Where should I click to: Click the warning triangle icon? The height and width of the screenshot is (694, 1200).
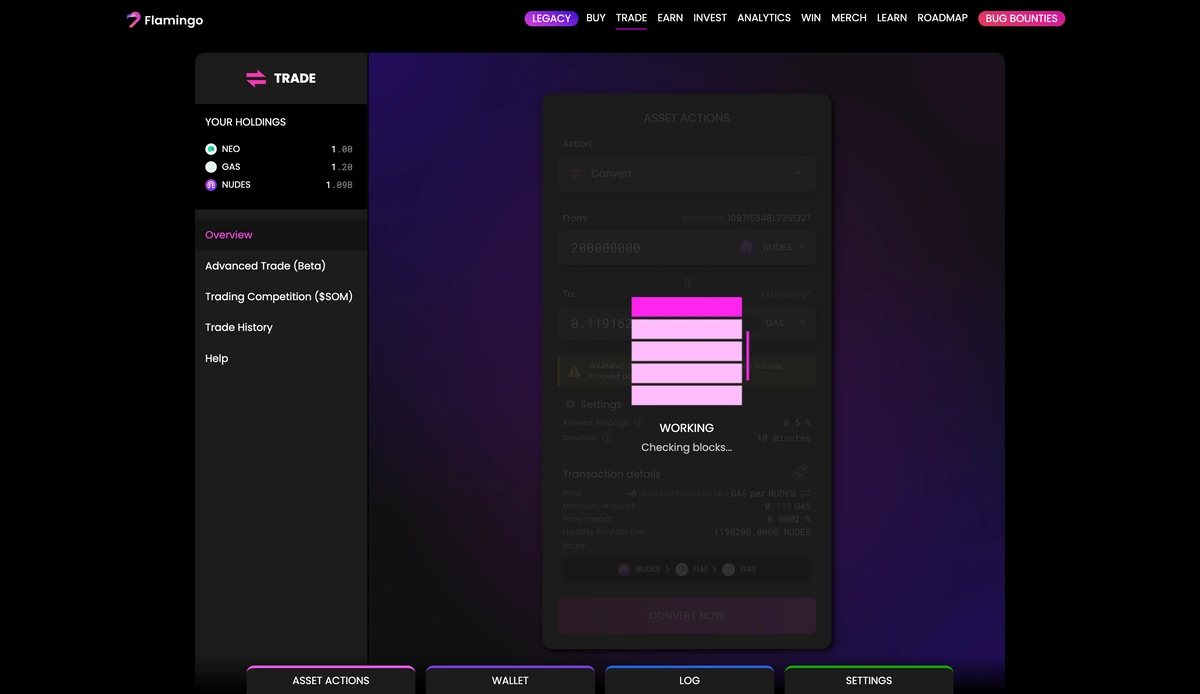pos(573,371)
